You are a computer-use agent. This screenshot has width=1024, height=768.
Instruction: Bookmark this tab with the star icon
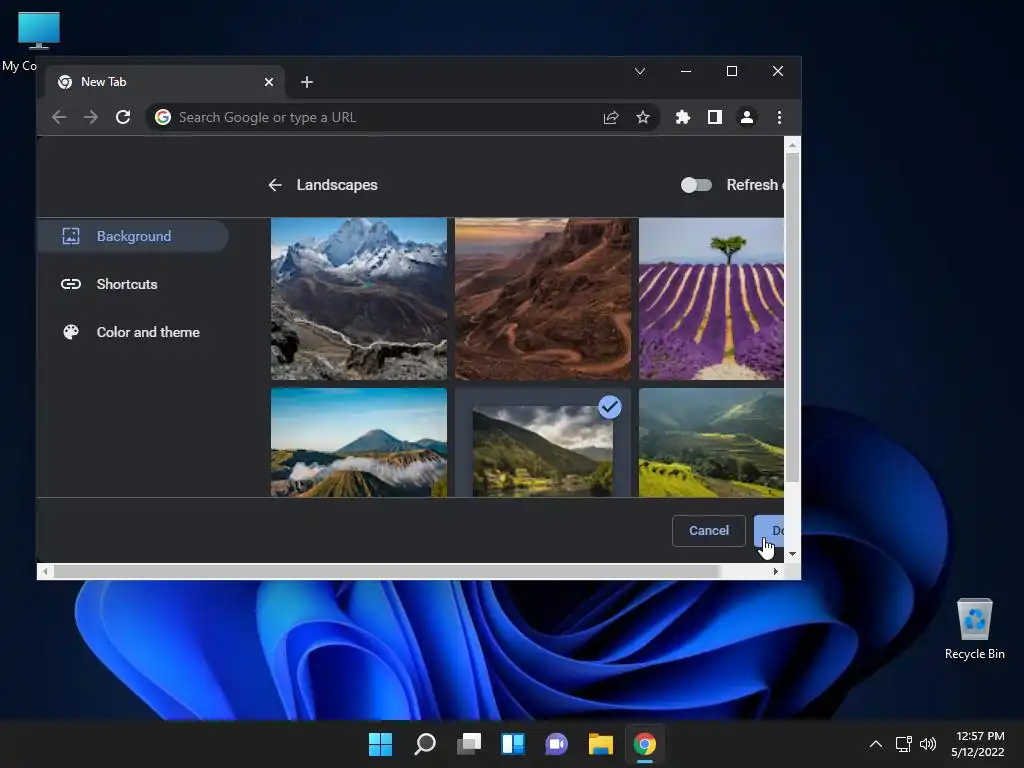point(643,118)
